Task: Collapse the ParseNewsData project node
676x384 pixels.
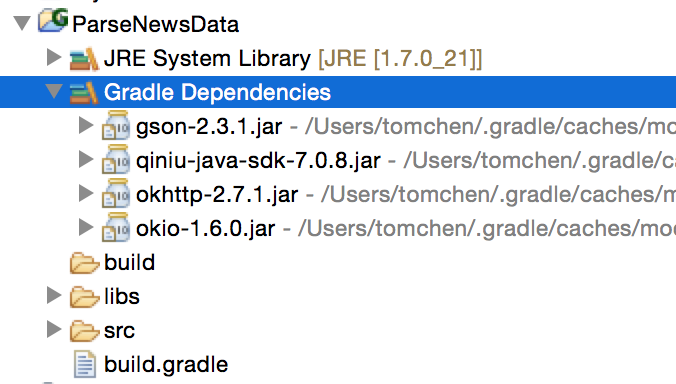Action: [x=22, y=23]
